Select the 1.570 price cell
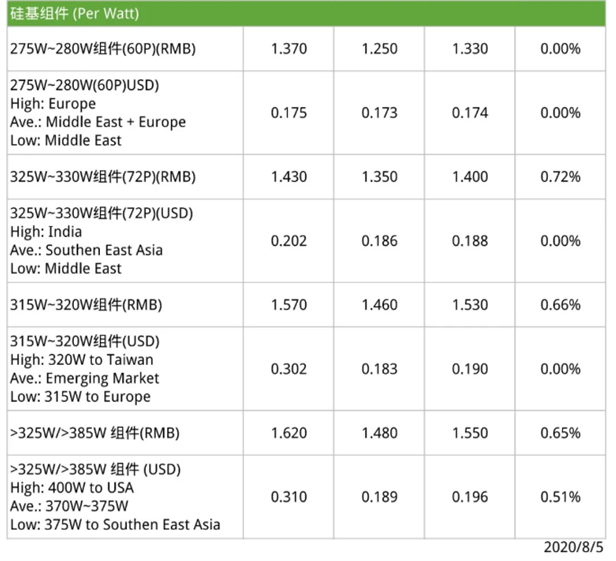The height and width of the screenshot is (561, 616). click(288, 304)
